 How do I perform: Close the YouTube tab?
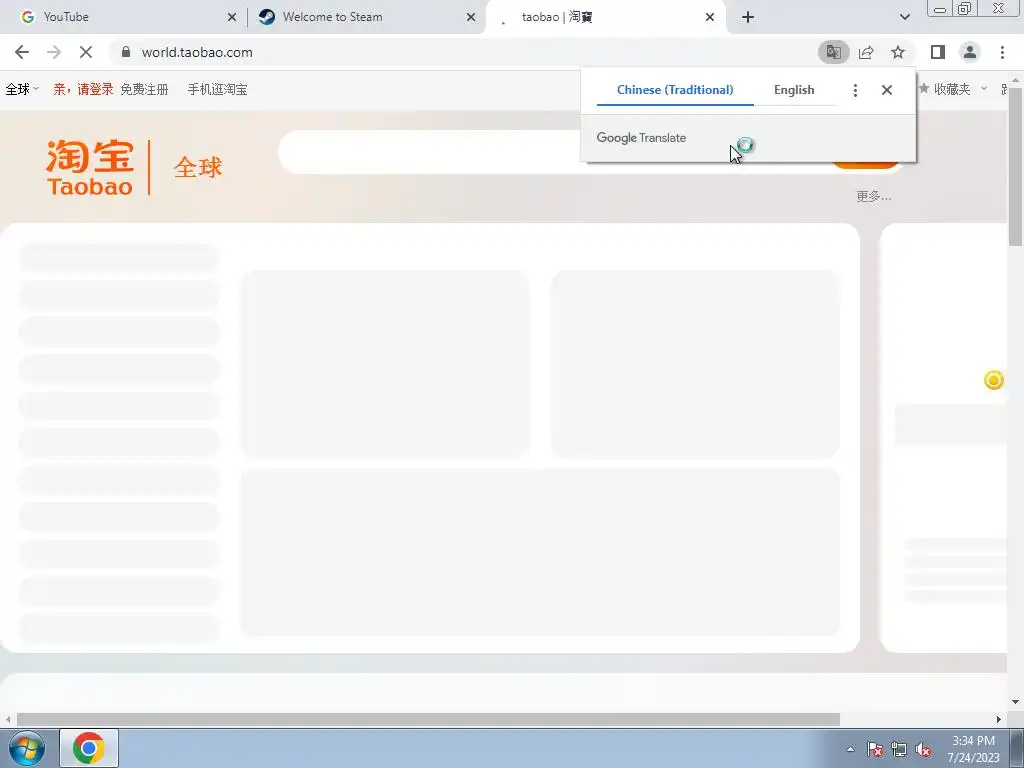pos(232,17)
